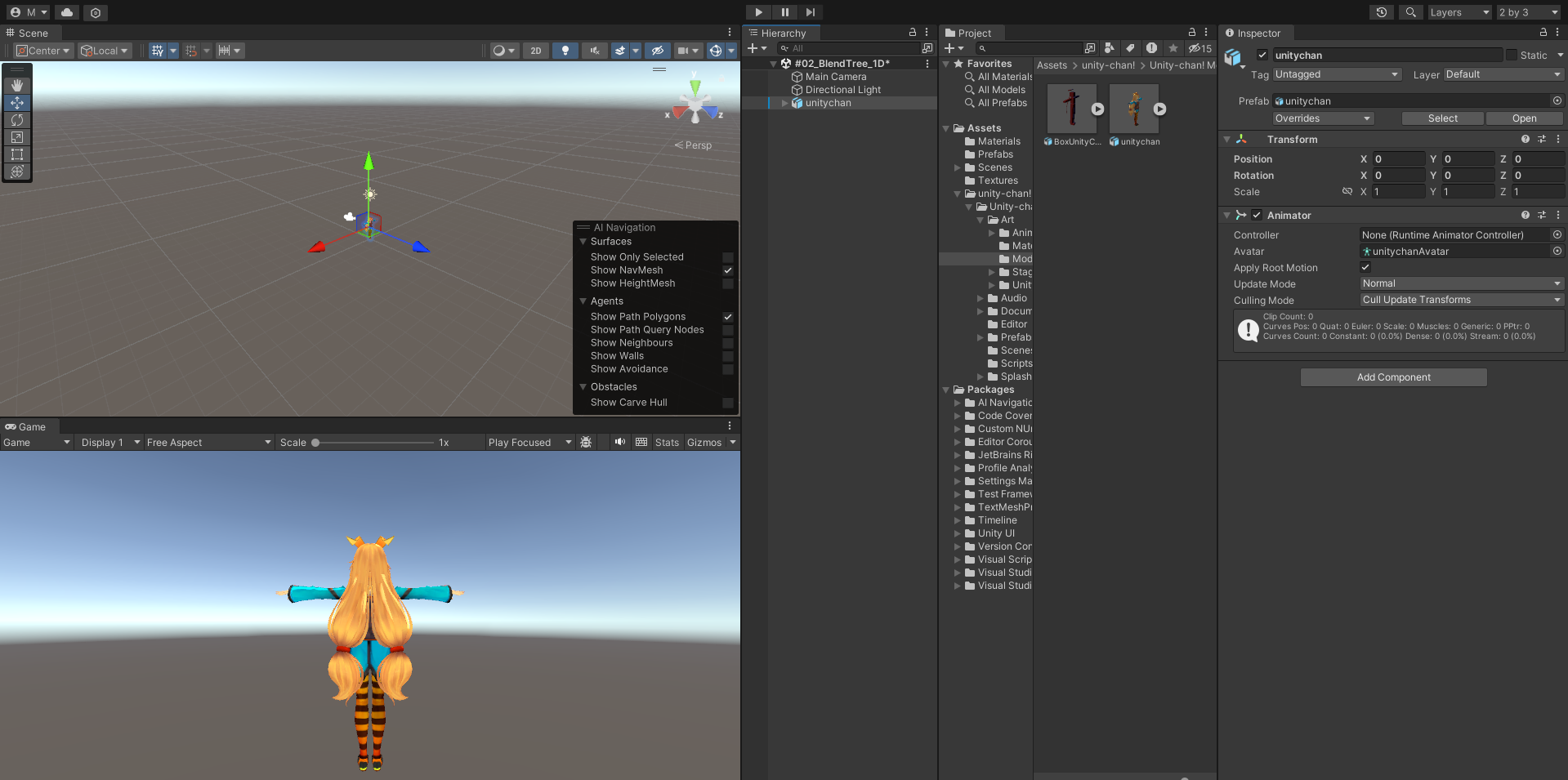Enable Show HeightMesh
This screenshot has width=1568, height=780.
point(728,283)
